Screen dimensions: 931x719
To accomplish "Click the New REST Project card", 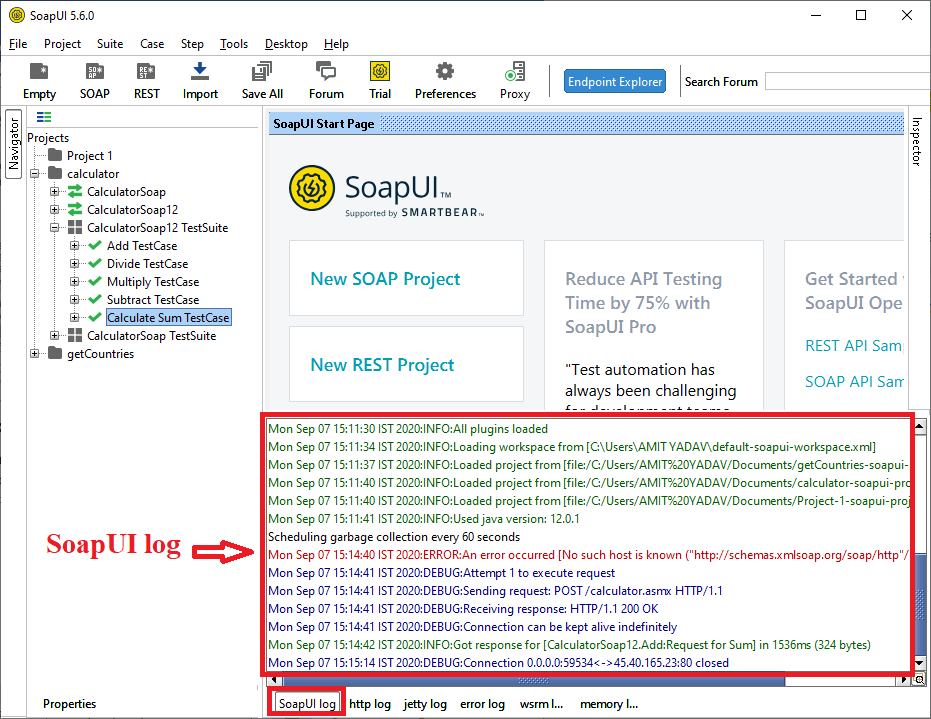I will coord(406,365).
